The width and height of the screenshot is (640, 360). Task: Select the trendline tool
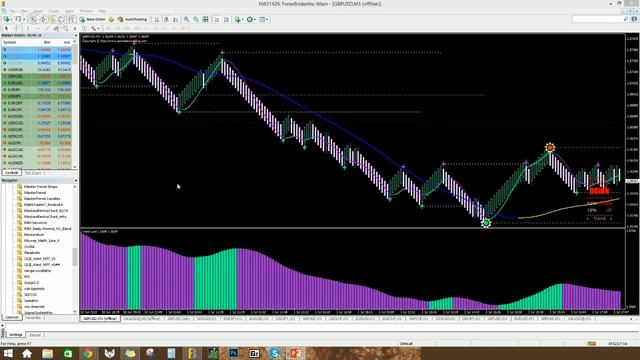pyautogui.click(x=47, y=28)
